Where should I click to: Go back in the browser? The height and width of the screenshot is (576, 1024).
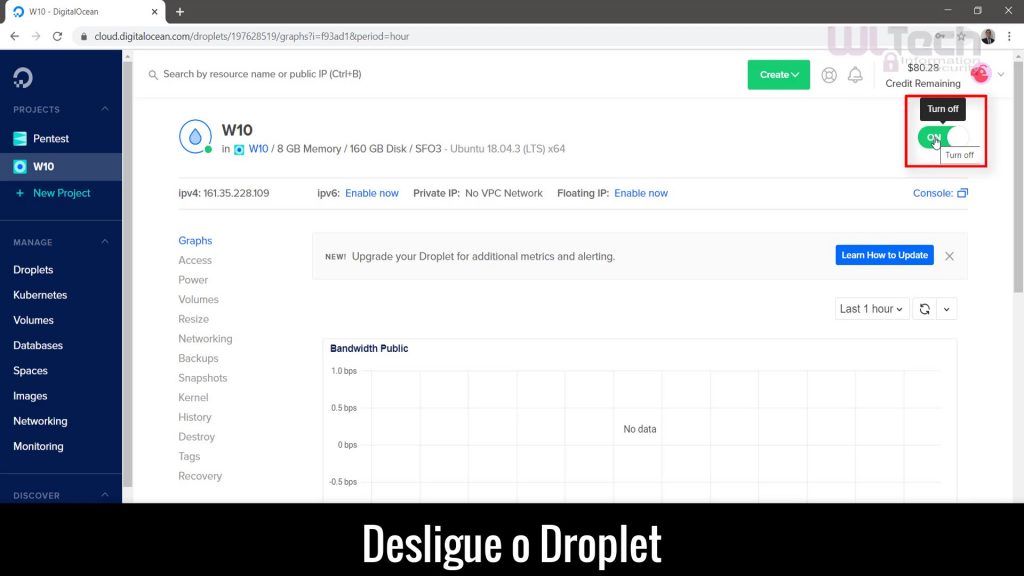pyautogui.click(x=14, y=37)
